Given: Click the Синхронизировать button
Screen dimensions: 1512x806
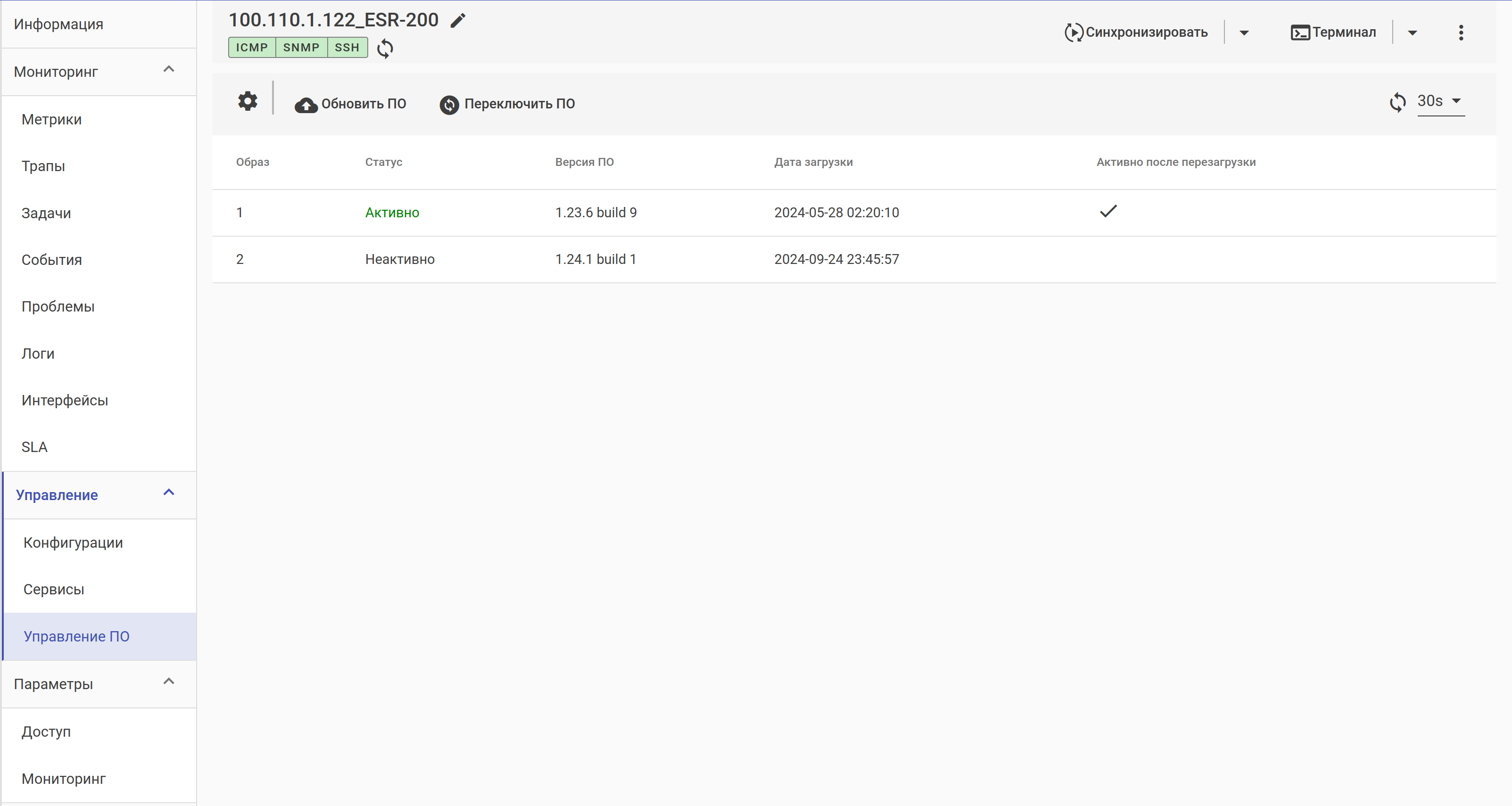Looking at the screenshot, I should [1136, 32].
